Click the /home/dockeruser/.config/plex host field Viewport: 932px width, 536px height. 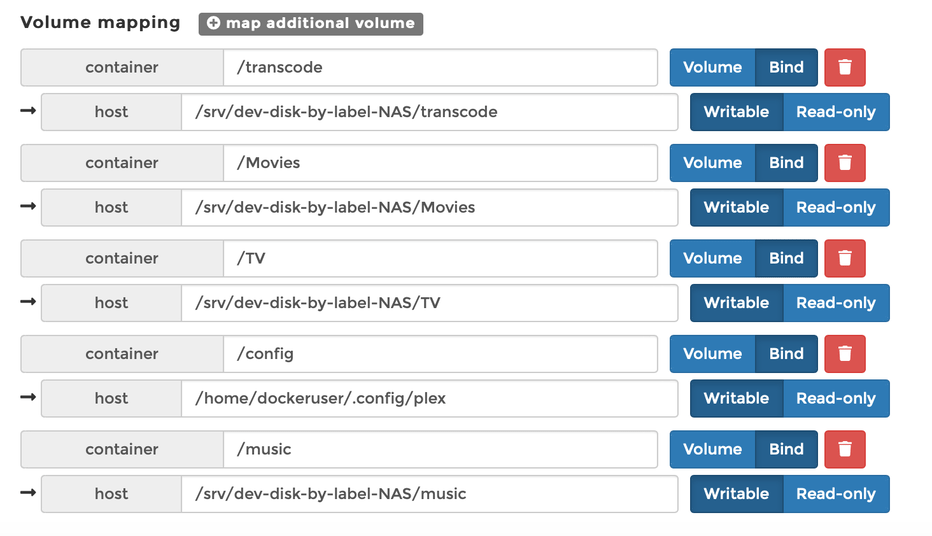(430, 398)
